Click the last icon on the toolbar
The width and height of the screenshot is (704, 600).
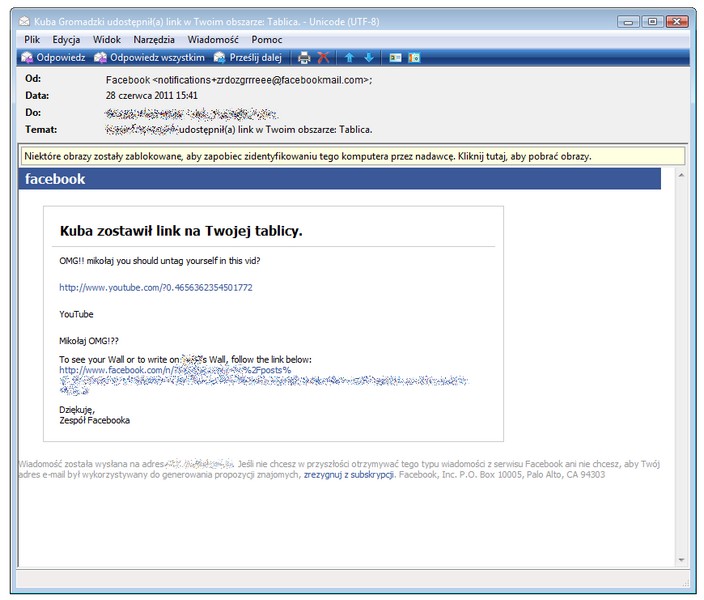[414, 58]
